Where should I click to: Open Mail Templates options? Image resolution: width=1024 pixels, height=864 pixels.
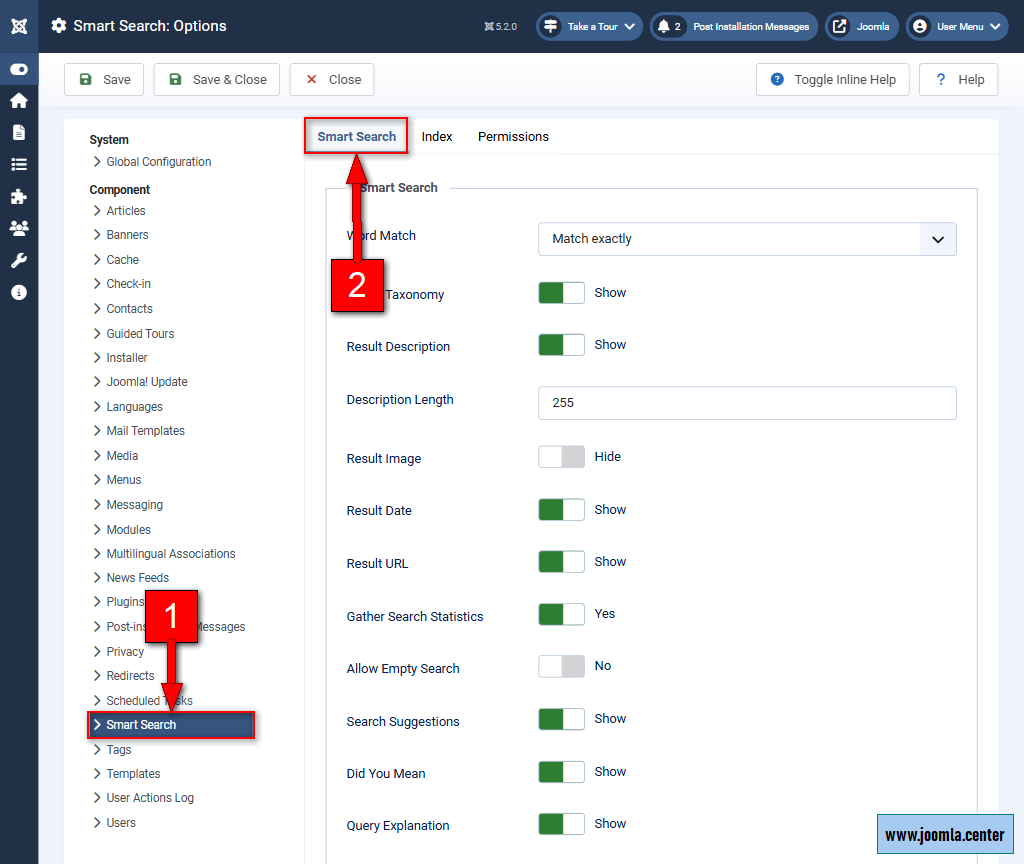(x=146, y=431)
